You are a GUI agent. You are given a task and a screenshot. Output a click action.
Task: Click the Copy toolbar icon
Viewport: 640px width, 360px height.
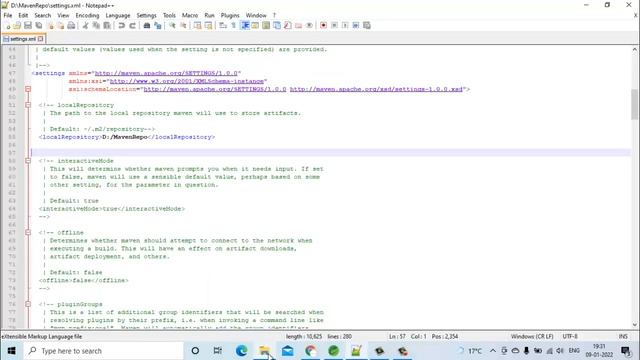coord(96,25)
